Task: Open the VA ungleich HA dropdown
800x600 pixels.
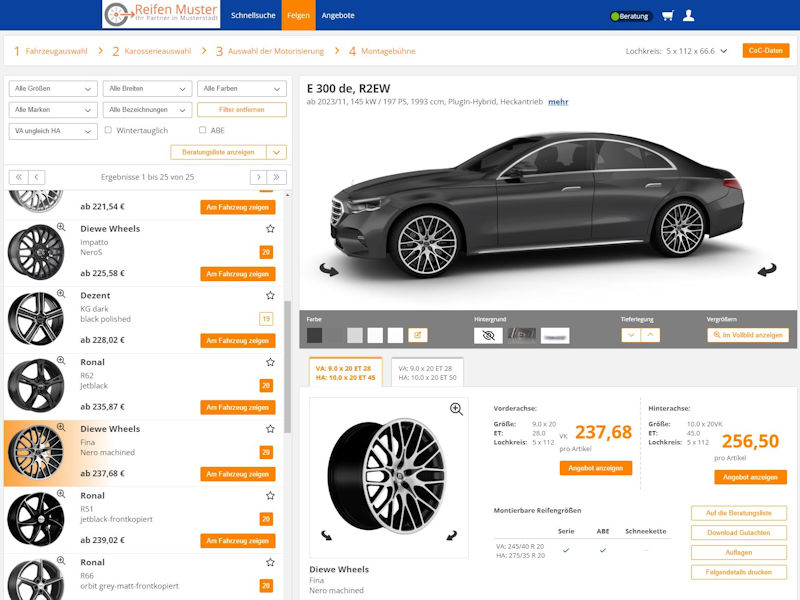Action: pos(53,131)
